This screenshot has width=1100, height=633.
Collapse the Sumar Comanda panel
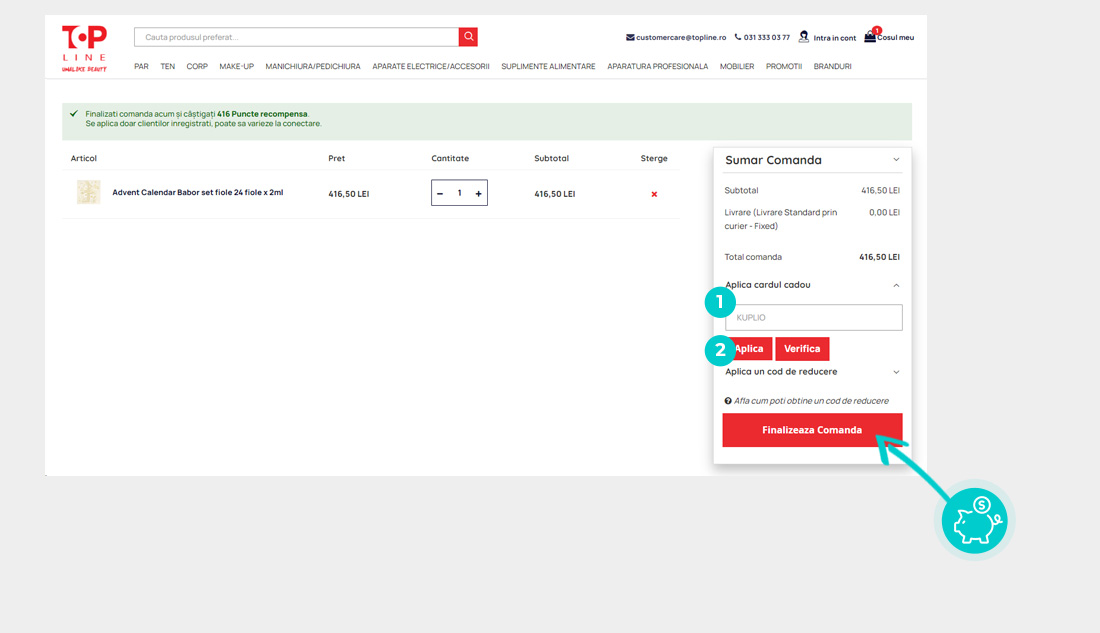pos(896,160)
